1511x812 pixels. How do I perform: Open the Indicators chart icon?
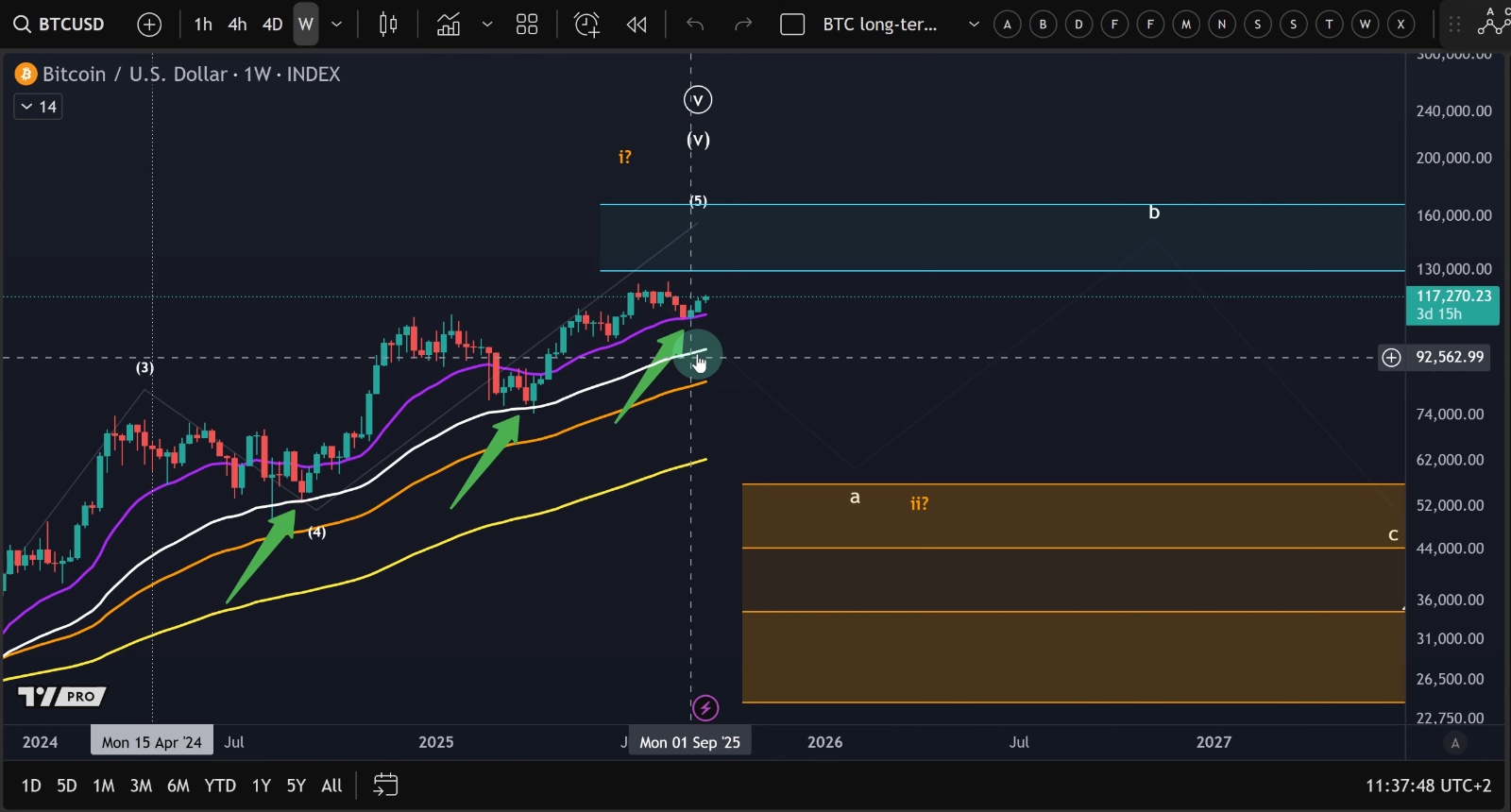(449, 25)
